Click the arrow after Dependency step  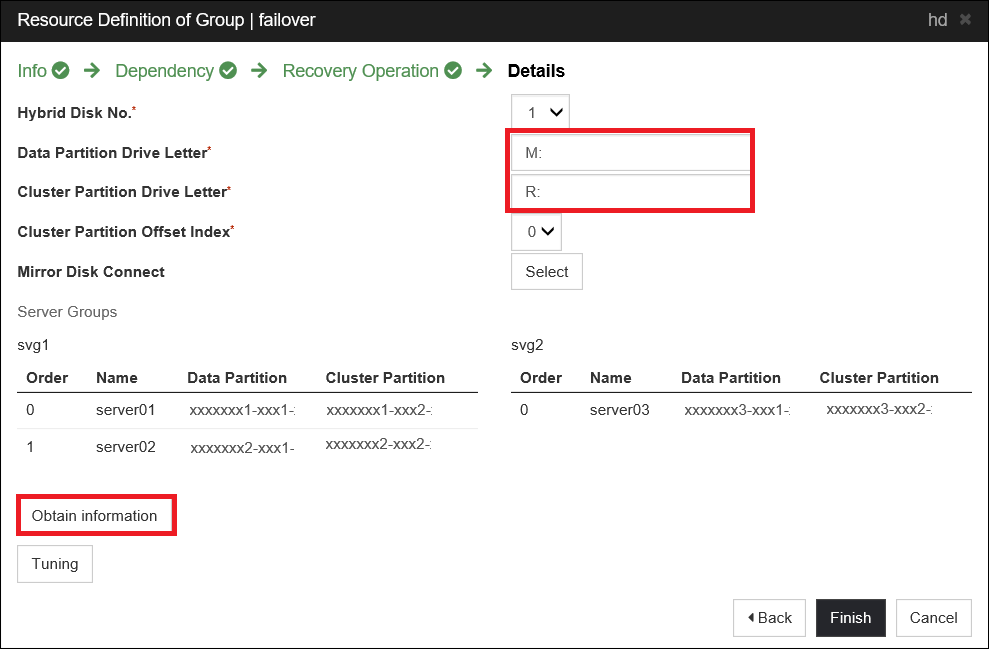258,70
